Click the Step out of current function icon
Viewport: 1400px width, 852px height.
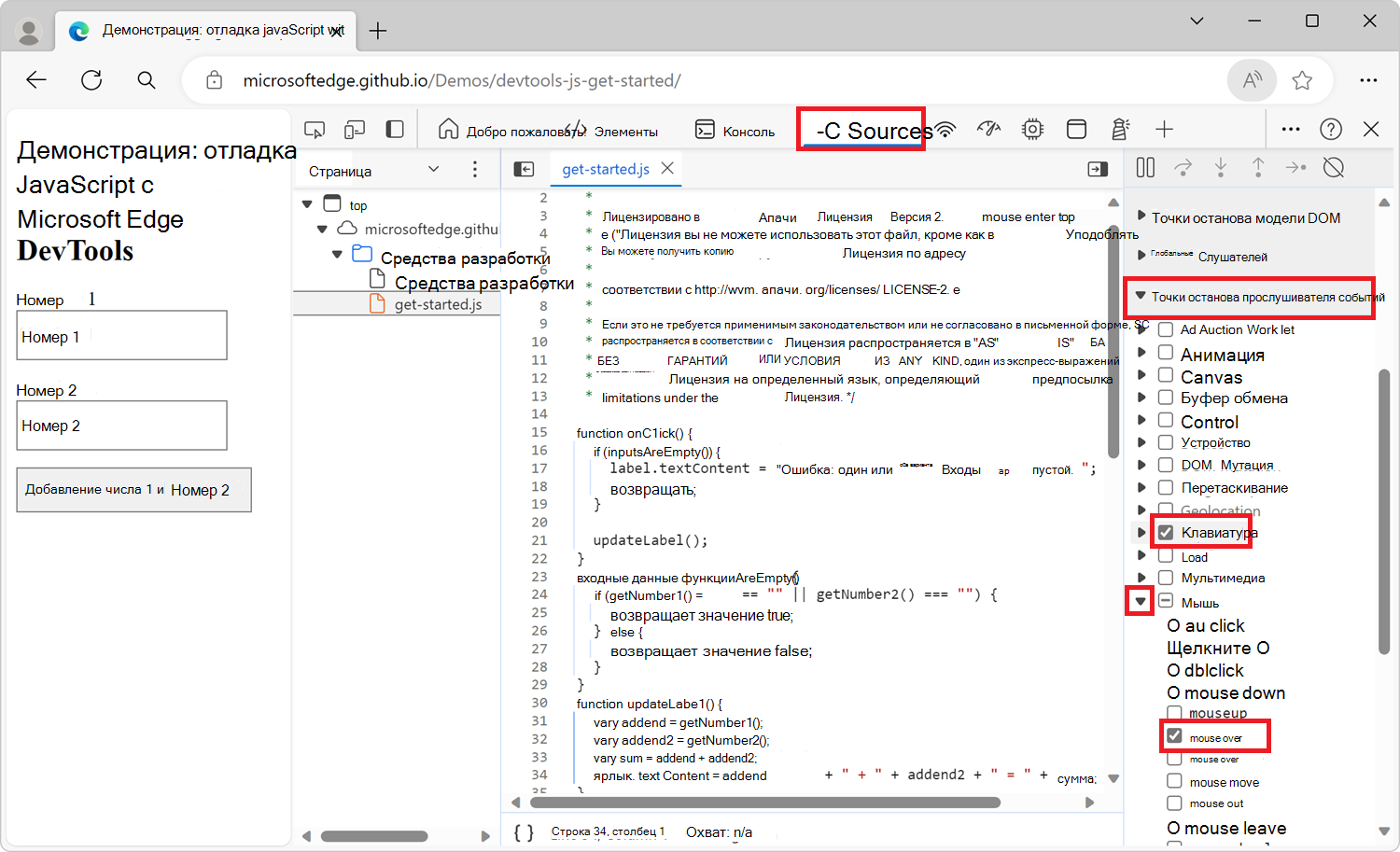[1258, 167]
